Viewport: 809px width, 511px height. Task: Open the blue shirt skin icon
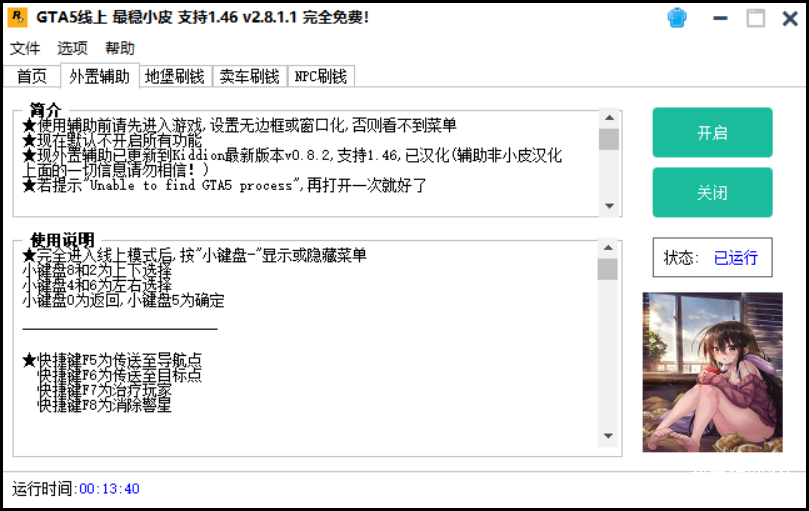(x=677, y=18)
